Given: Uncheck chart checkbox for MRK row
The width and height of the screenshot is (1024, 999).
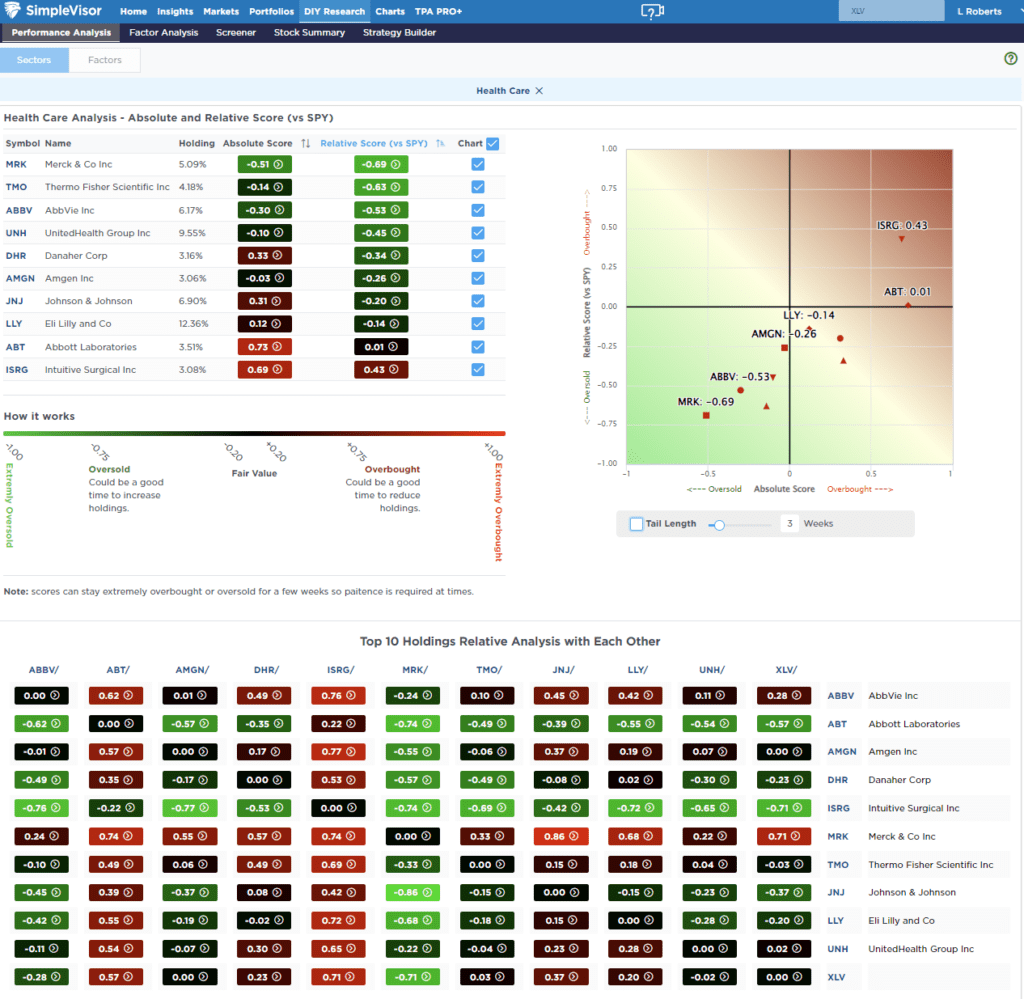Looking at the screenshot, I should pyautogui.click(x=478, y=165).
